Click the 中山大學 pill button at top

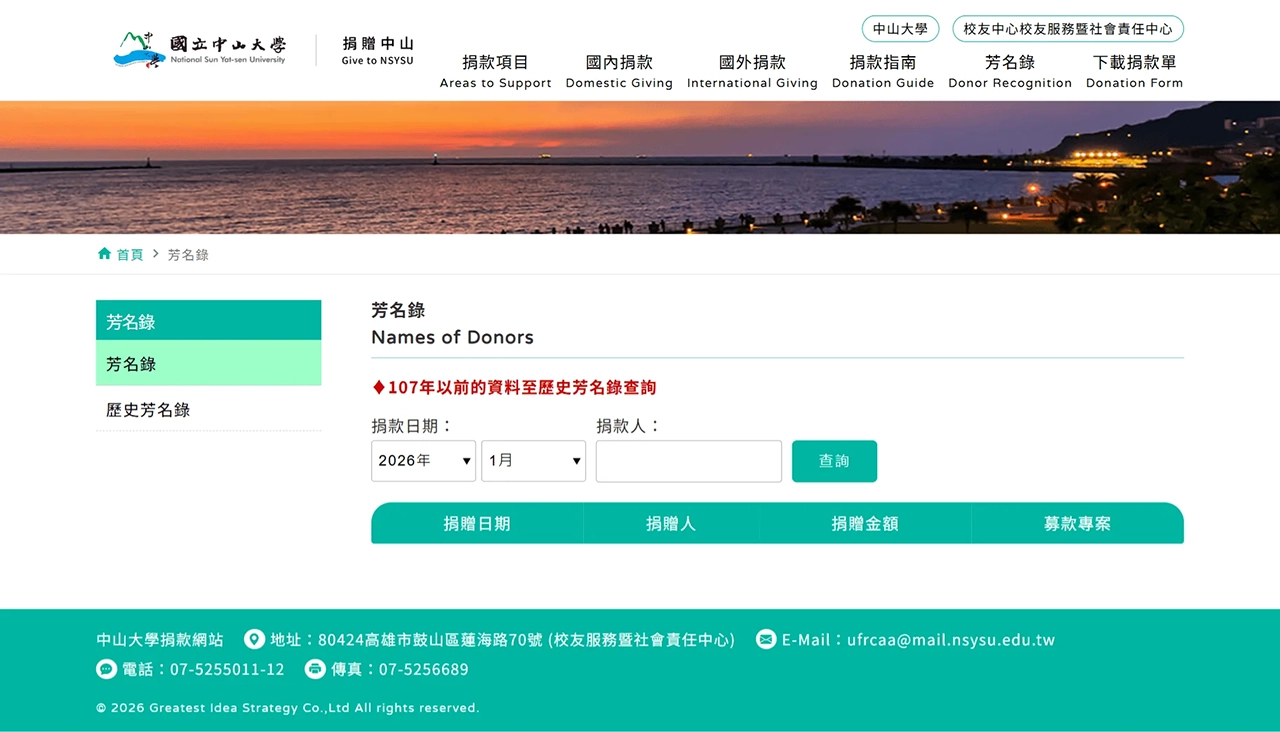[x=900, y=29]
